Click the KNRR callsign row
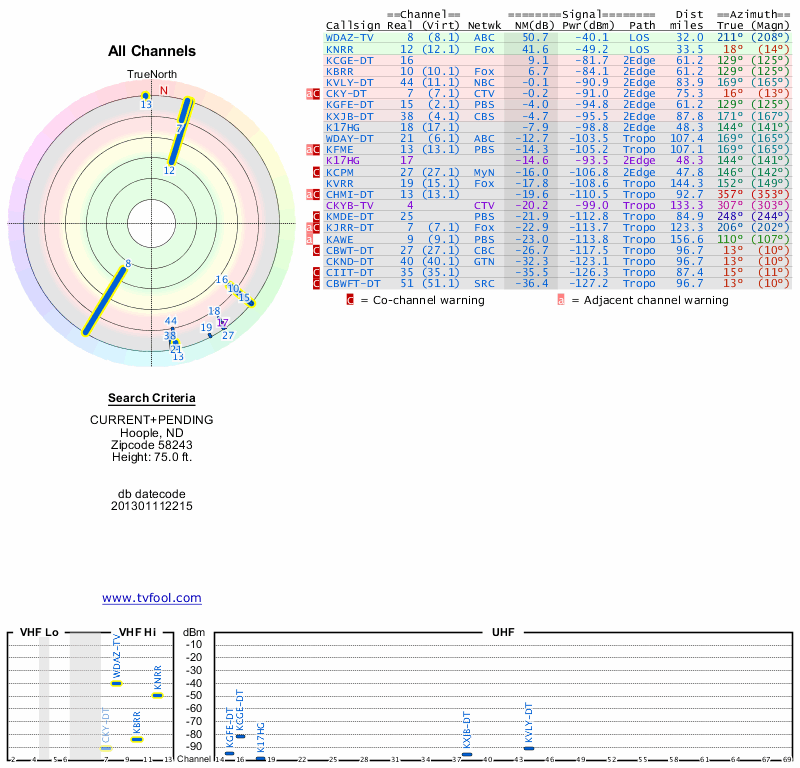This screenshot has width=800, height=768. click(339, 48)
